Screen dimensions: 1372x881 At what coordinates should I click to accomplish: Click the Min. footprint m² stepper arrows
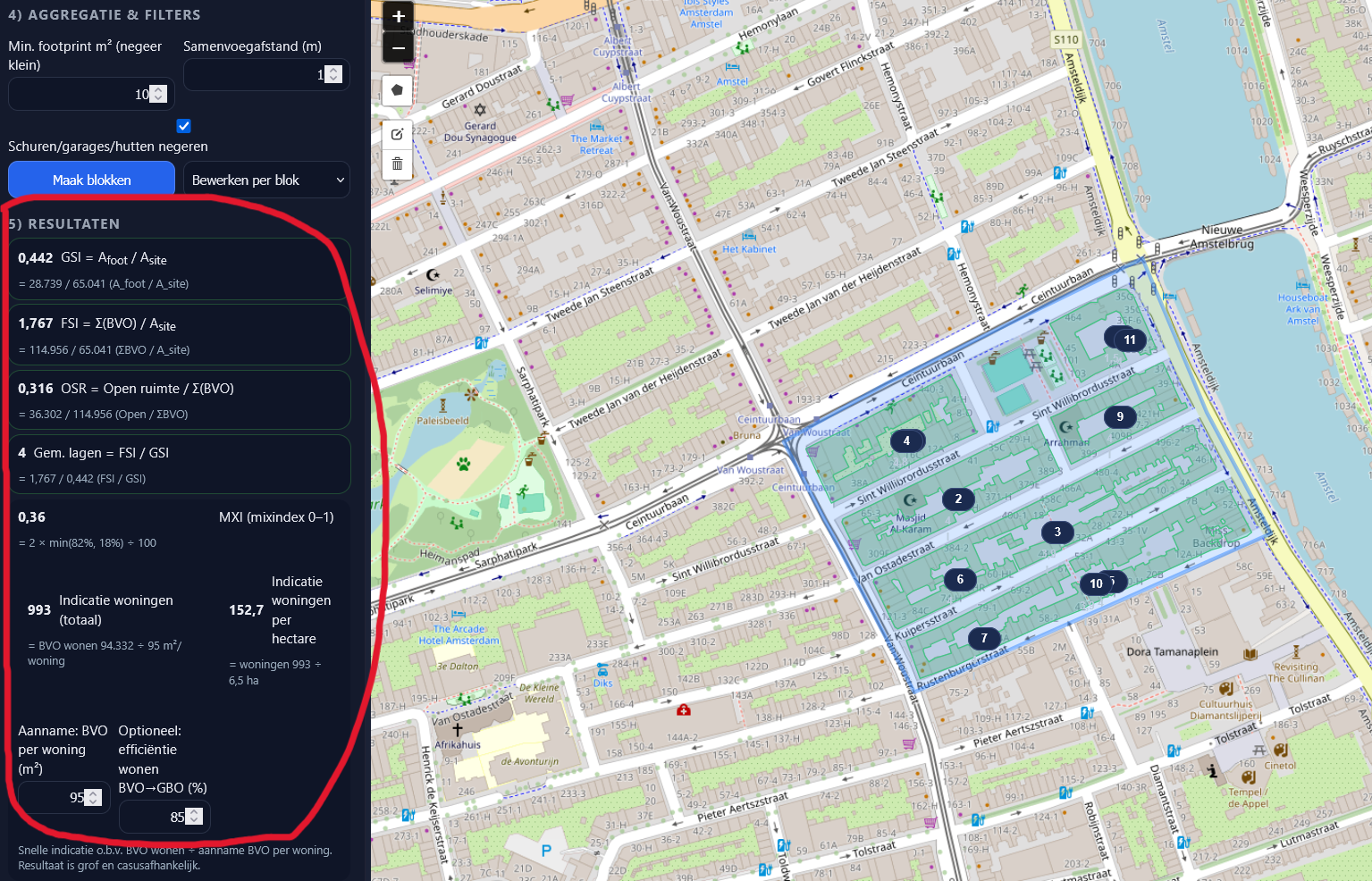158,94
